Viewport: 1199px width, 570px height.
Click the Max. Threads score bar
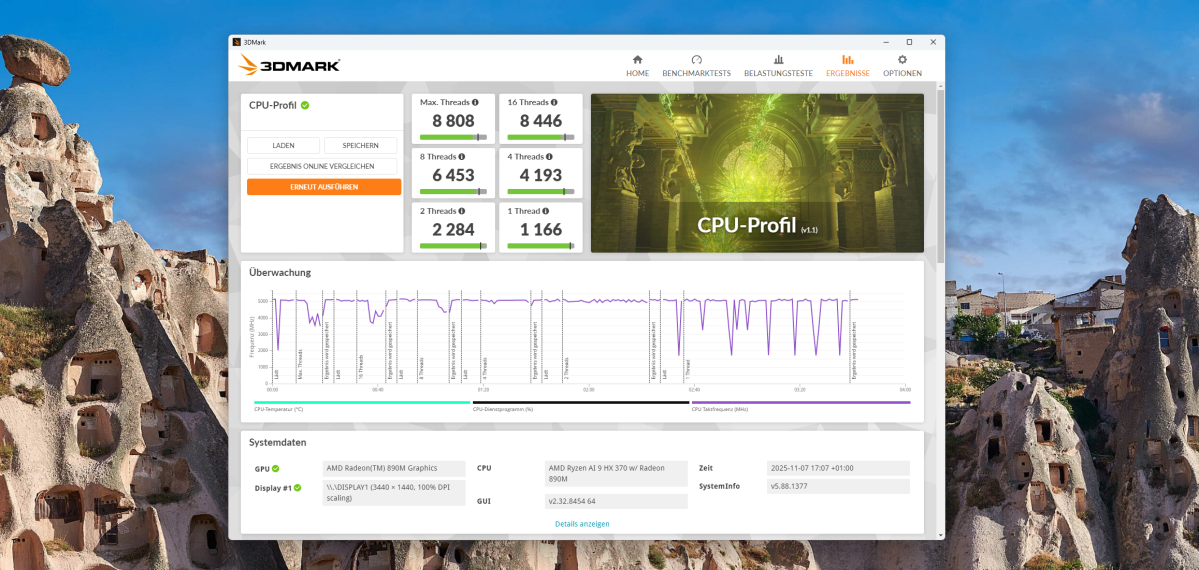click(453, 137)
